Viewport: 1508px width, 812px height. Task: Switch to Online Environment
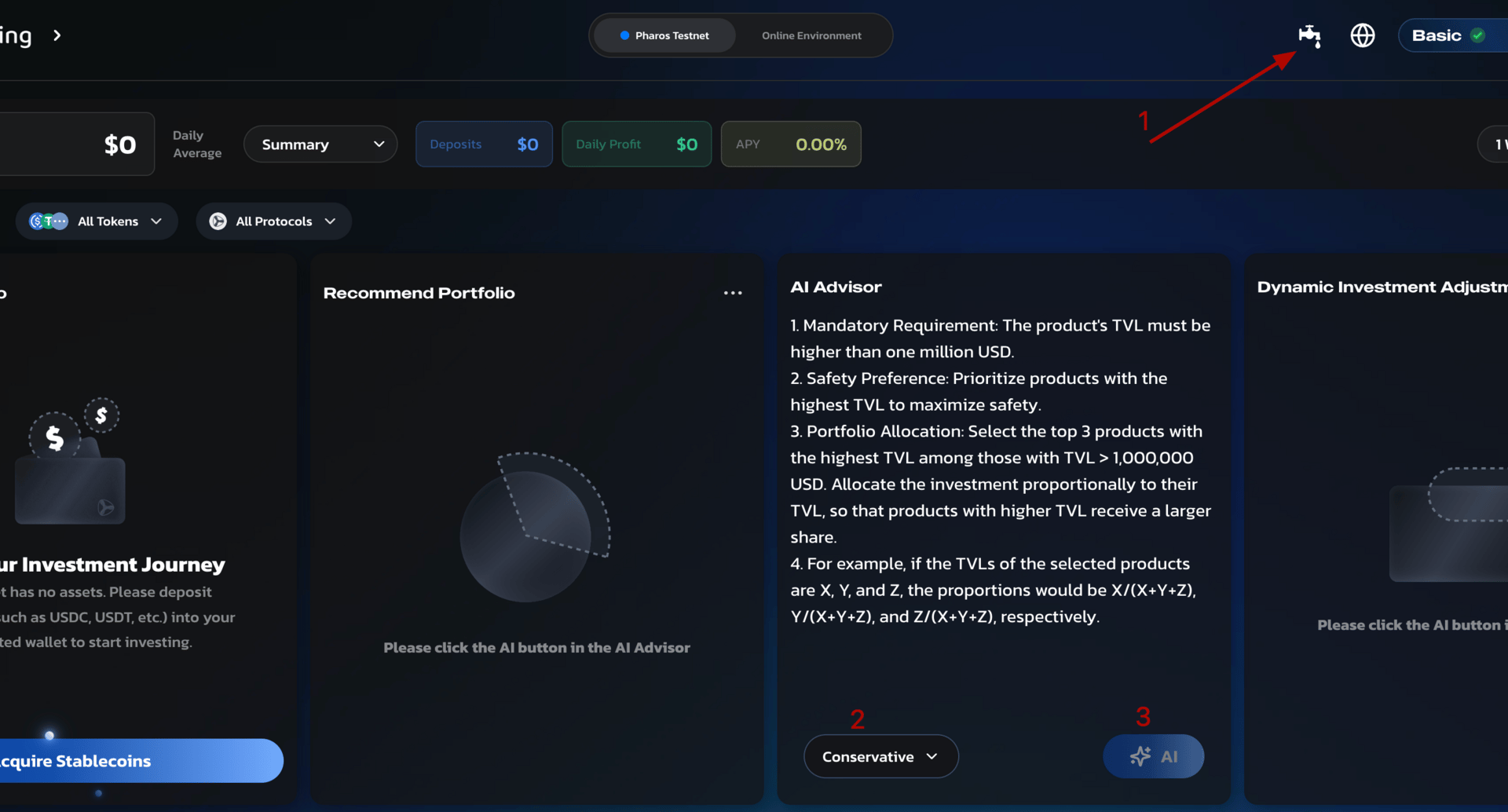(x=811, y=35)
